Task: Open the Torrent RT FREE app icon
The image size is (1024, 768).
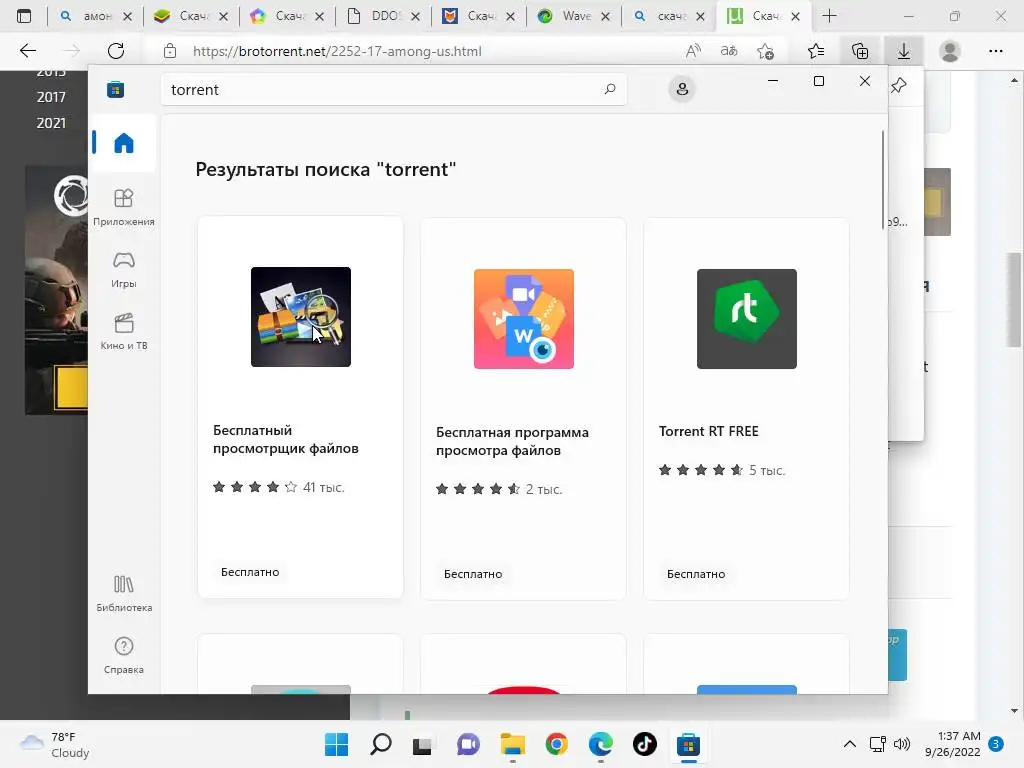Action: click(746, 319)
